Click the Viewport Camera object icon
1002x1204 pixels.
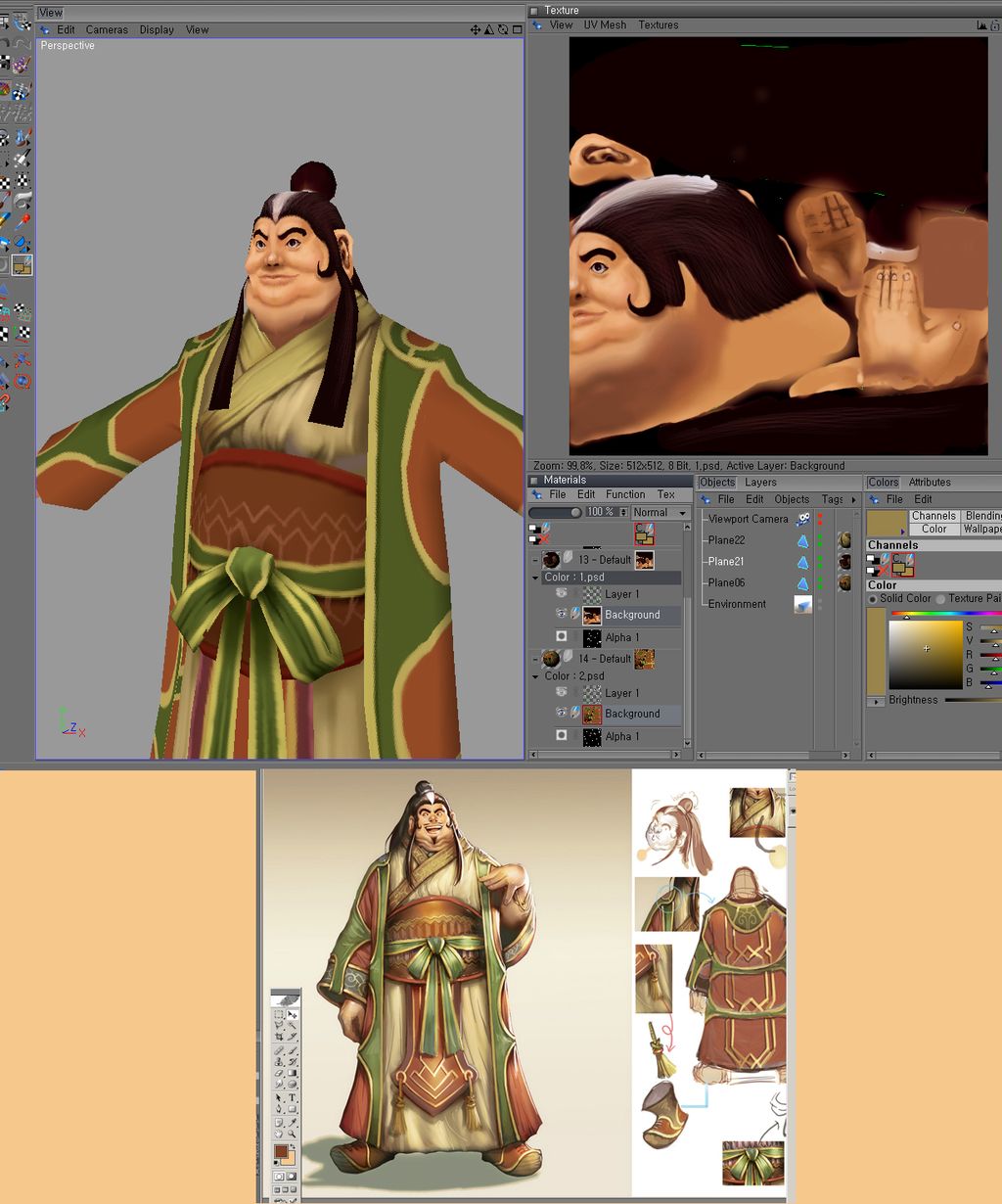click(803, 519)
